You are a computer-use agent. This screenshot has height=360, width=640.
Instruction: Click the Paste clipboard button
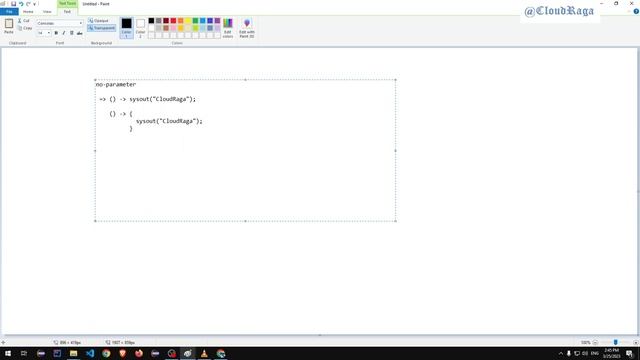point(9,27)
